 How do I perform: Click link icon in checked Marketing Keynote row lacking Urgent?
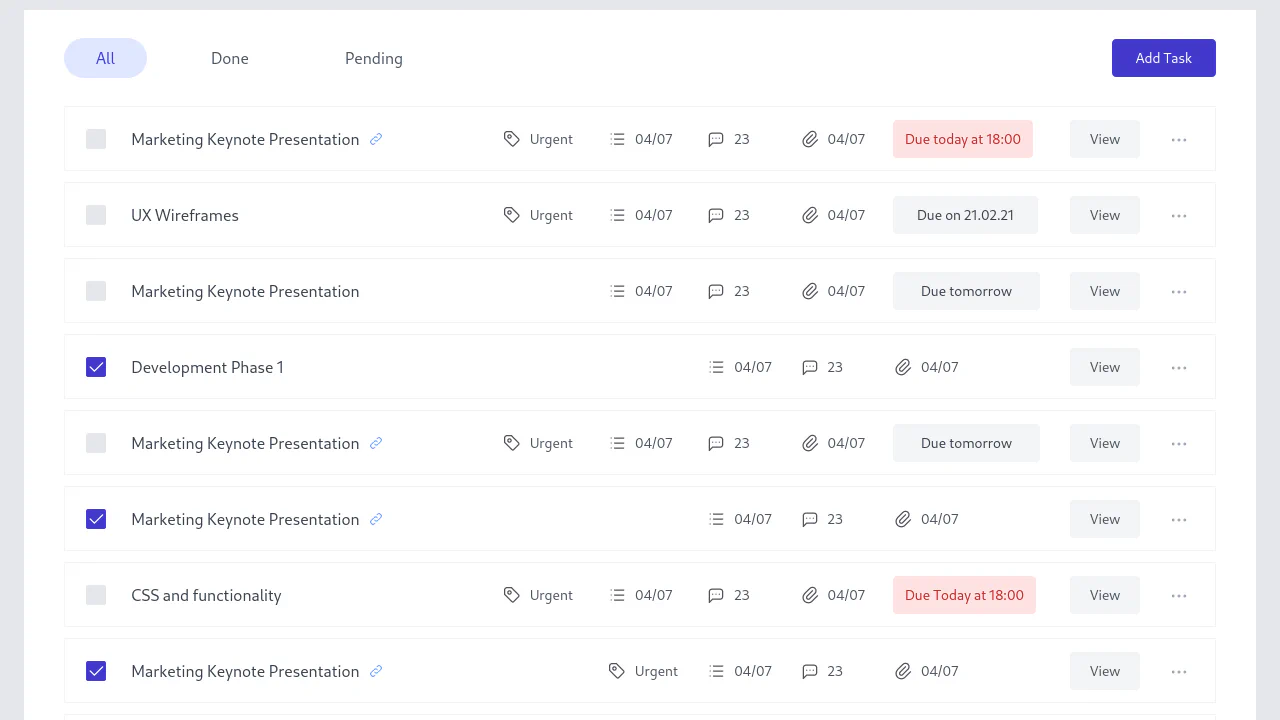point(376,519)
